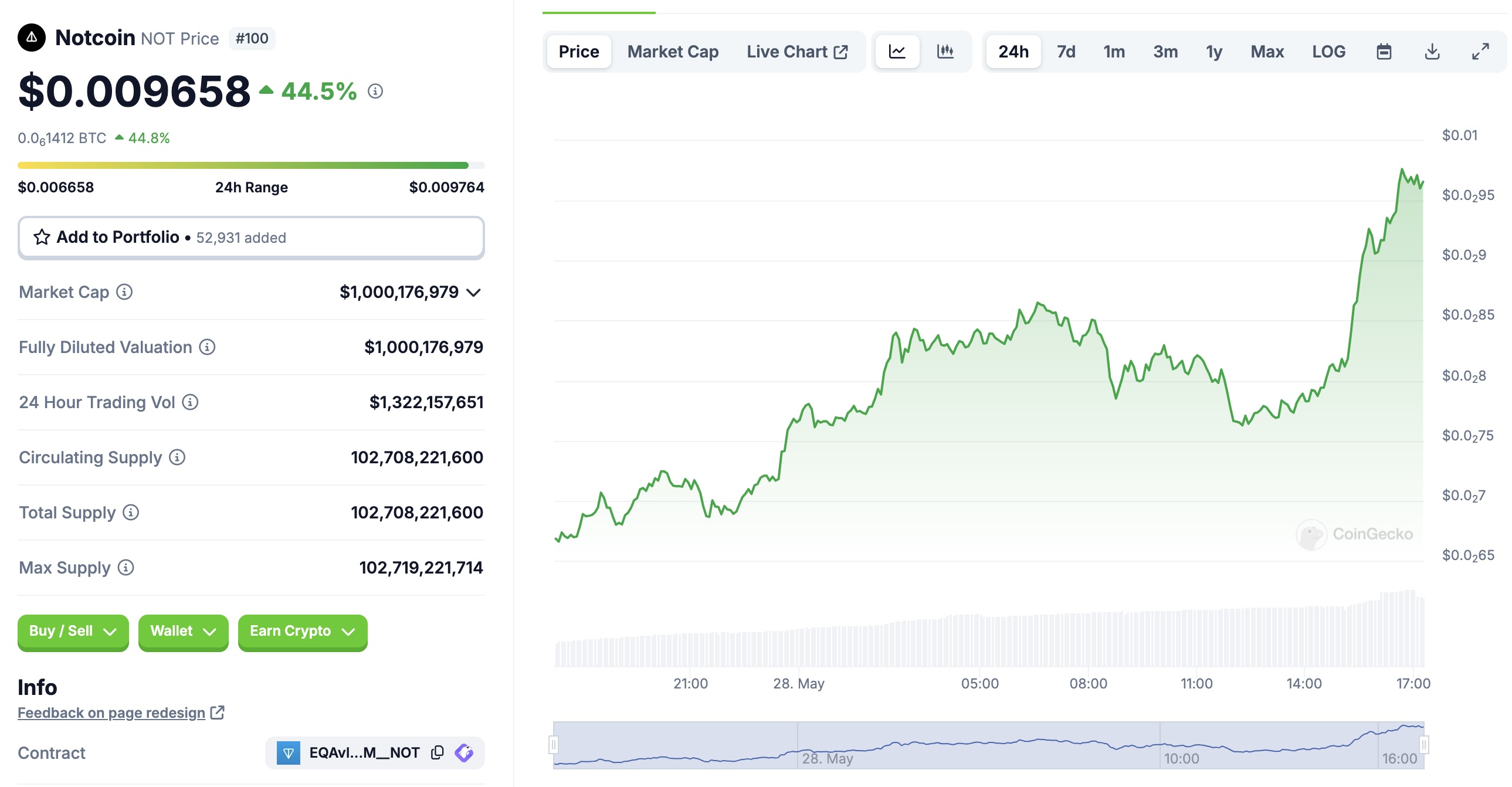Switch to line chart view
Screen dimensions: 1512x787
click(x=897, y=52)
